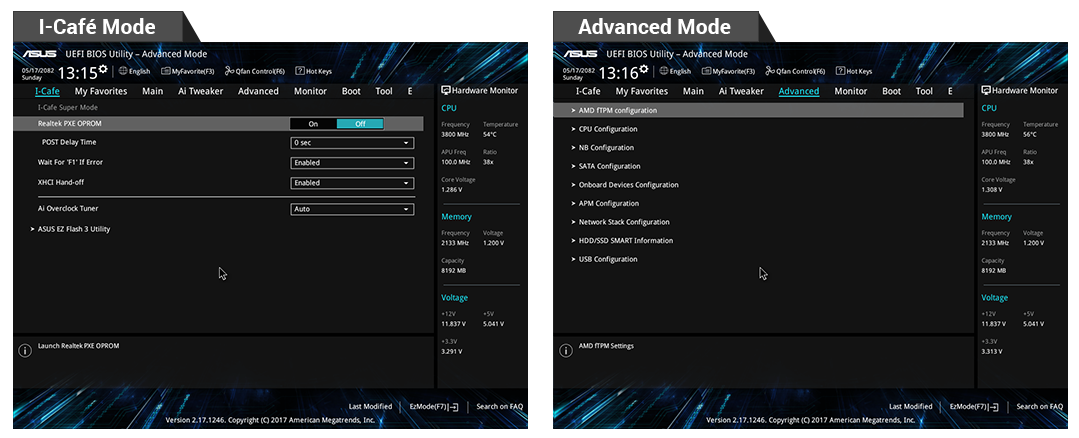Viewport: 1079px width, 438px height.
Task: Turn Realtek PXE OPROM On
Action: tap(313, 124)
